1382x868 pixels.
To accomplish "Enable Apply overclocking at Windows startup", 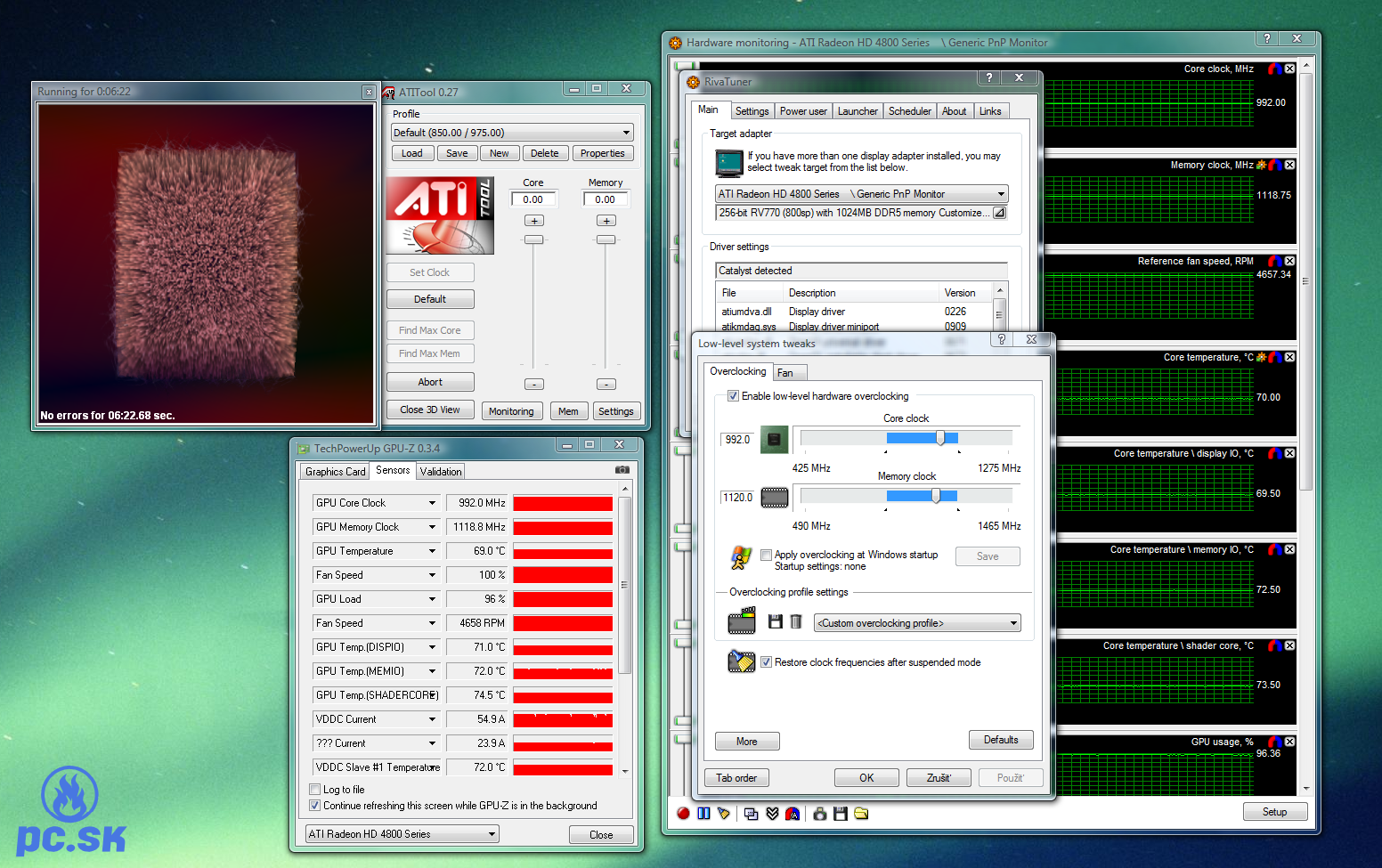I will [x=766, y=555].
